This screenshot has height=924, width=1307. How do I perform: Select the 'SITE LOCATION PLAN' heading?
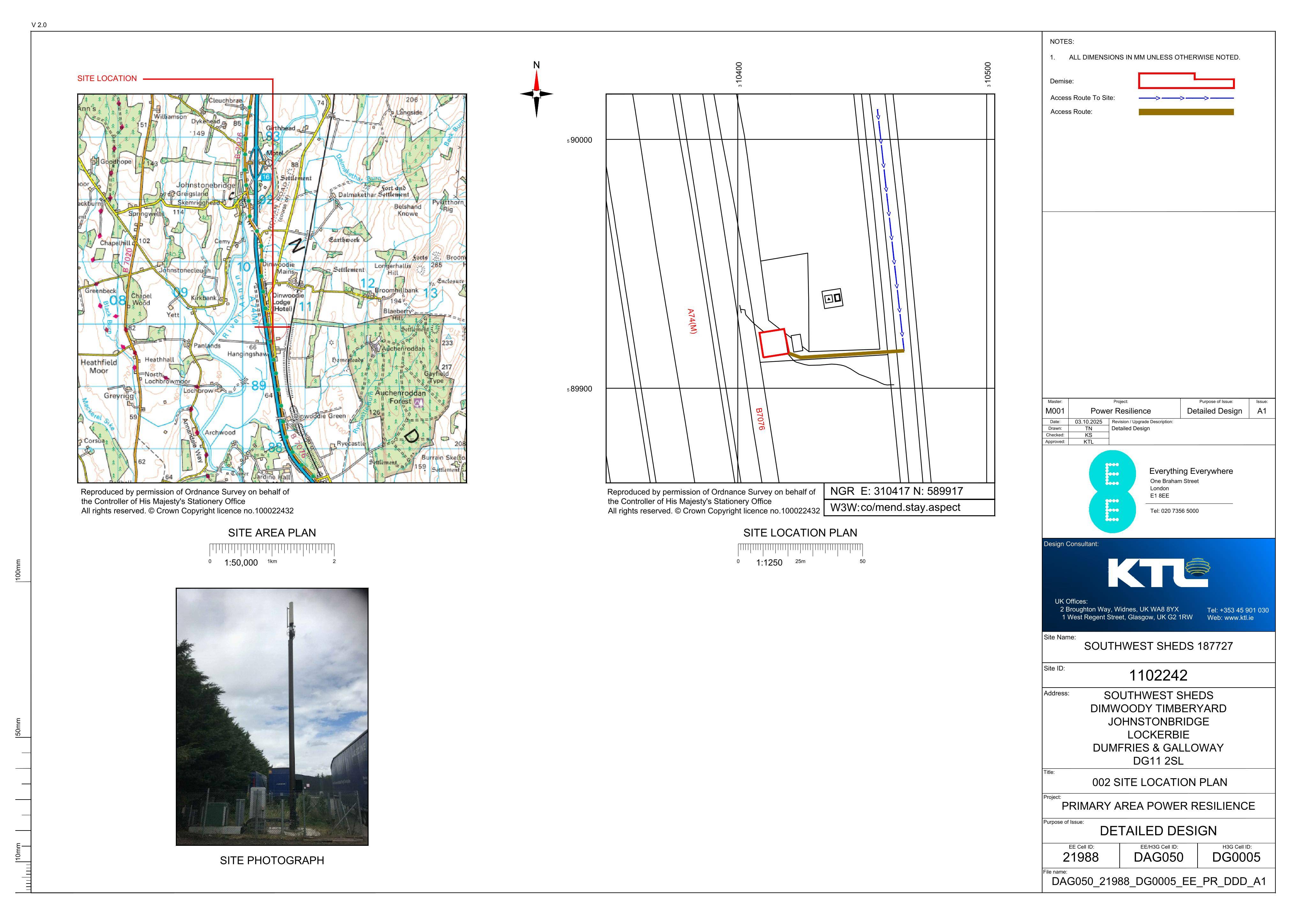coord(800,533)
